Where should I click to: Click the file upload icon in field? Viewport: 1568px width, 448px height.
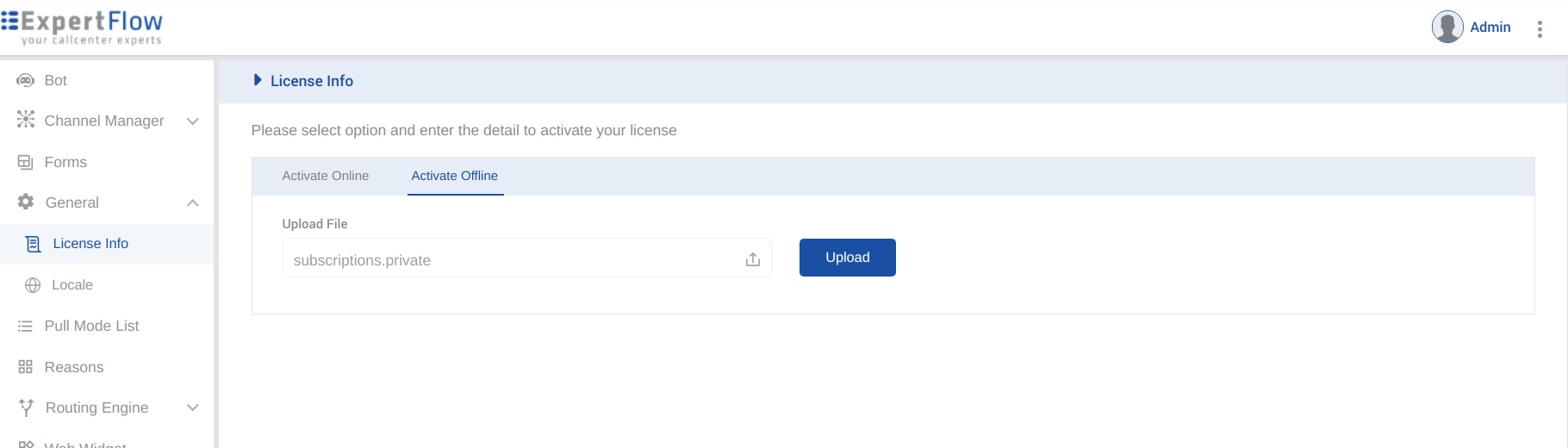753,259
